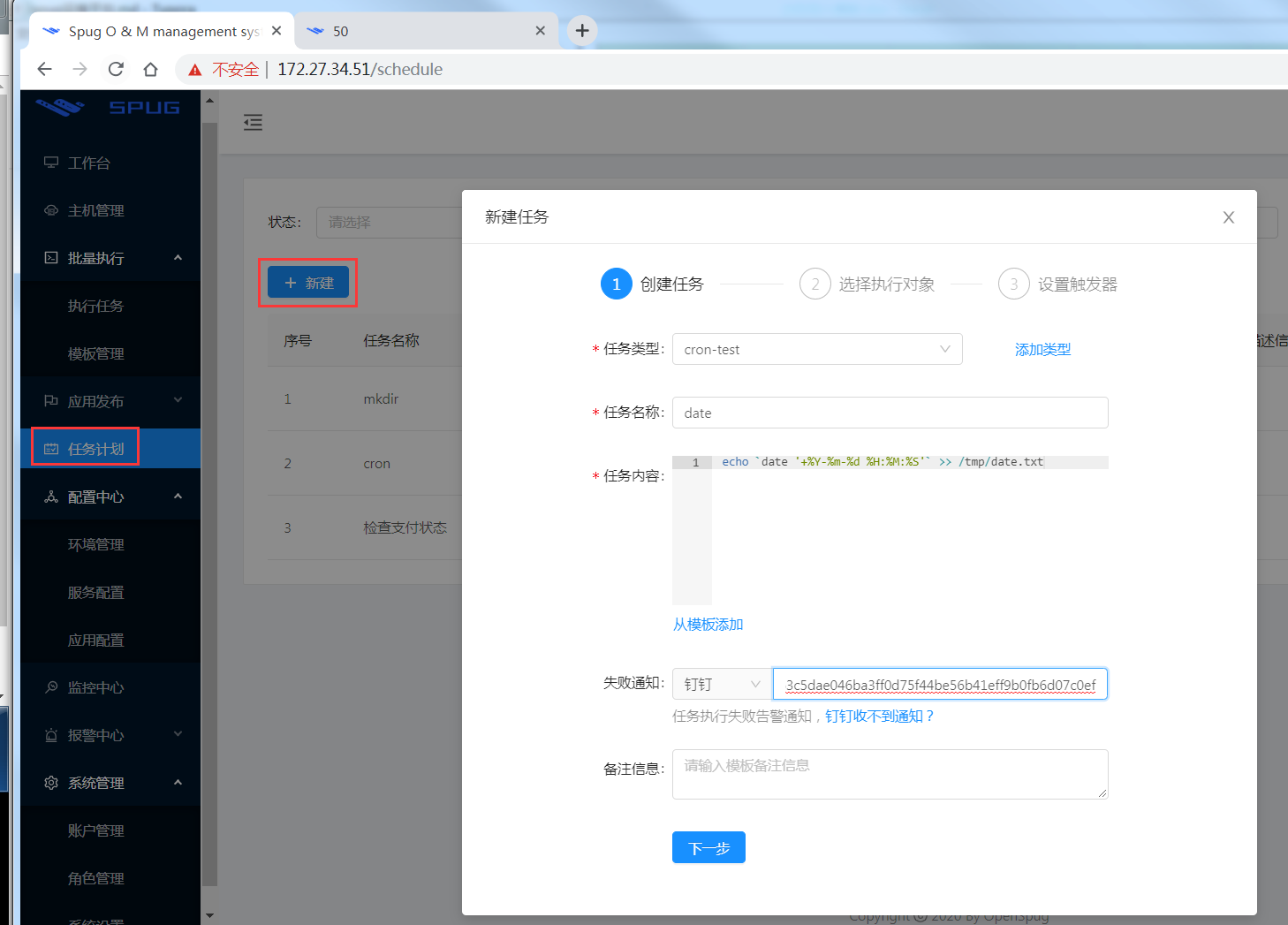Collapse the 批量执行 menu group

(110, 258)
